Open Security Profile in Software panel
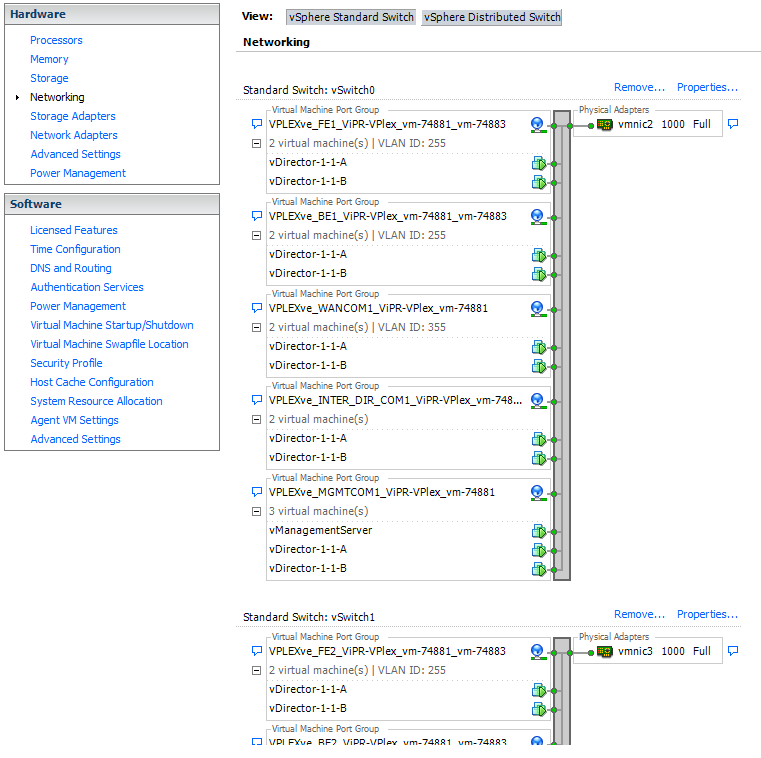This screenshot has height=758, width=761. [66, 363]
